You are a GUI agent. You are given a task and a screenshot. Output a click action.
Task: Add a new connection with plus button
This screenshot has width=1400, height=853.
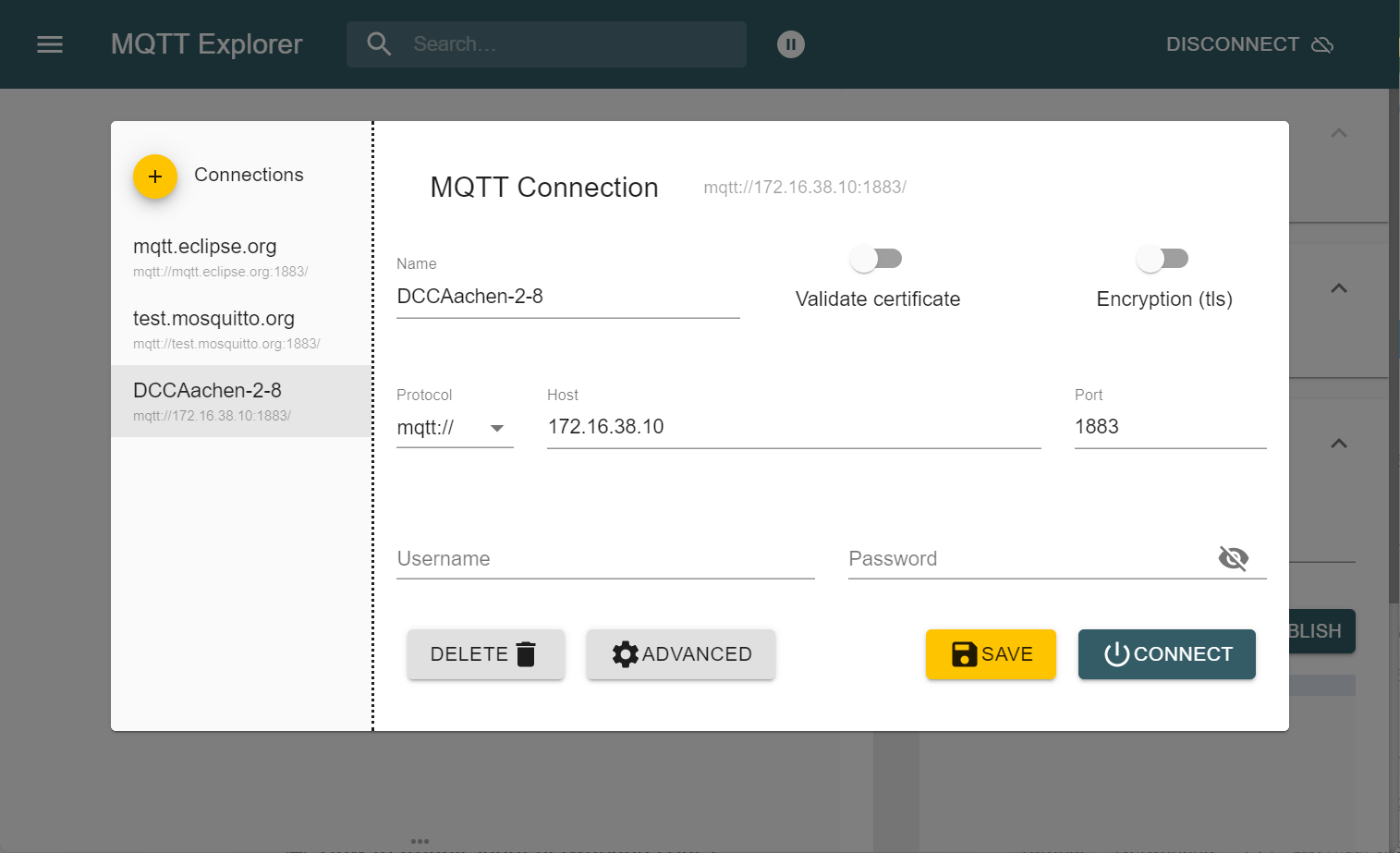155,177
